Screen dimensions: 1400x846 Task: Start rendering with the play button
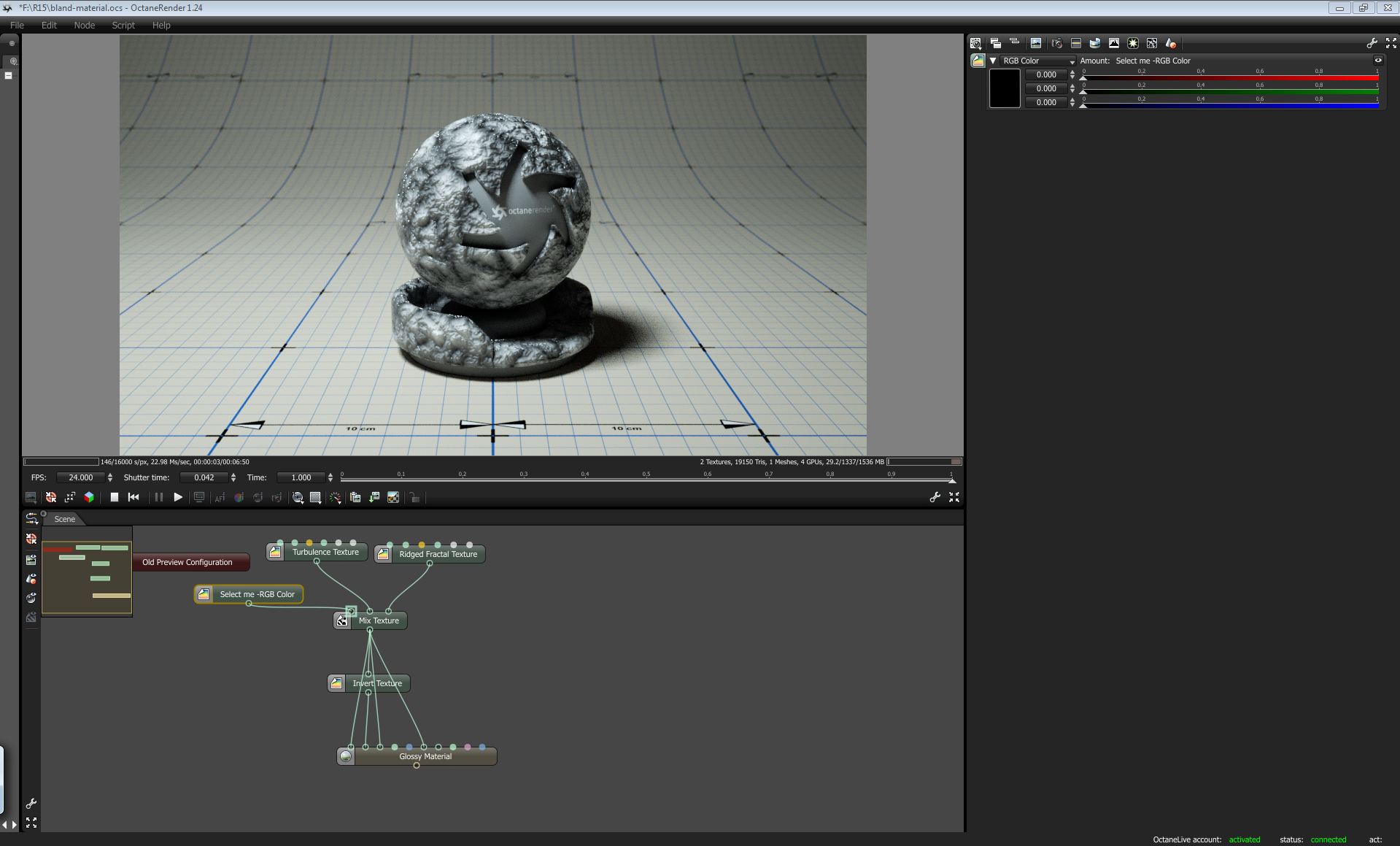click(x=178, y=497)
